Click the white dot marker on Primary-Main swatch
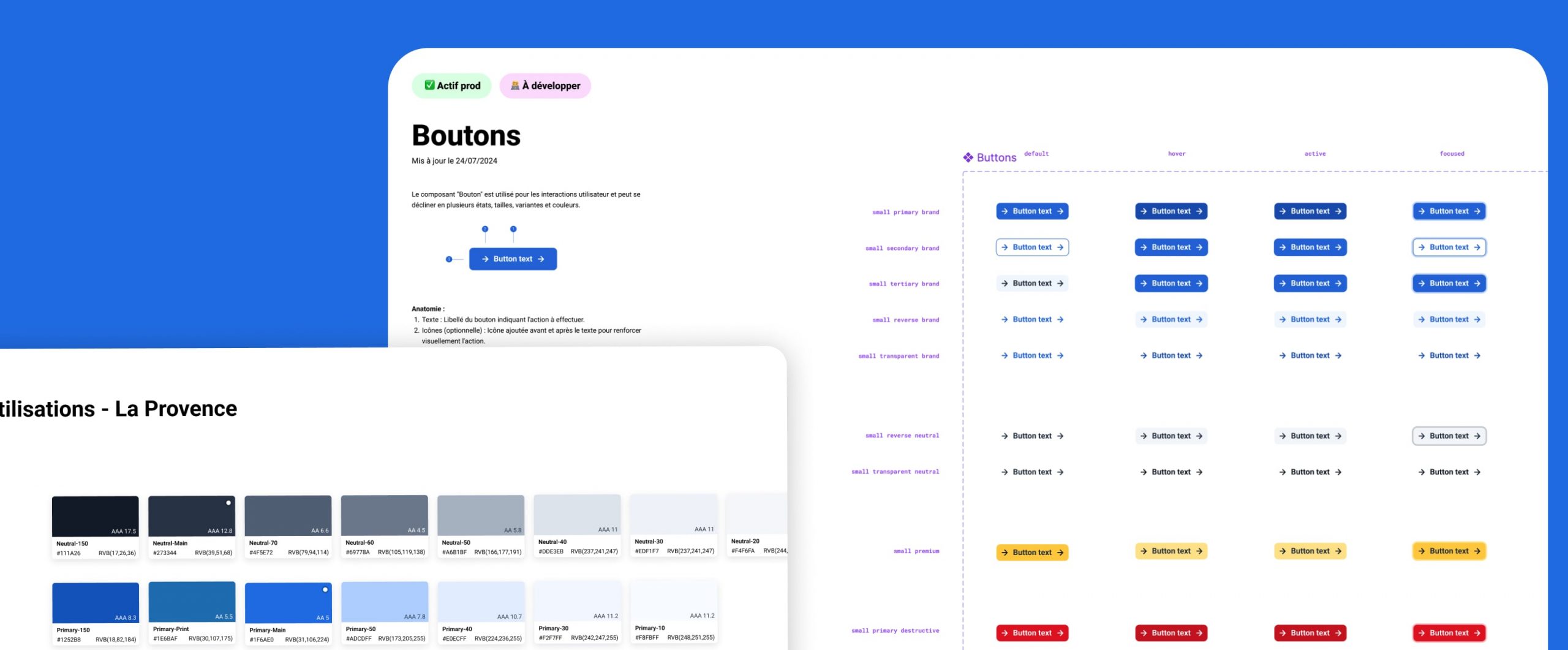The image size is (1568, 650). tap(325, 589)
